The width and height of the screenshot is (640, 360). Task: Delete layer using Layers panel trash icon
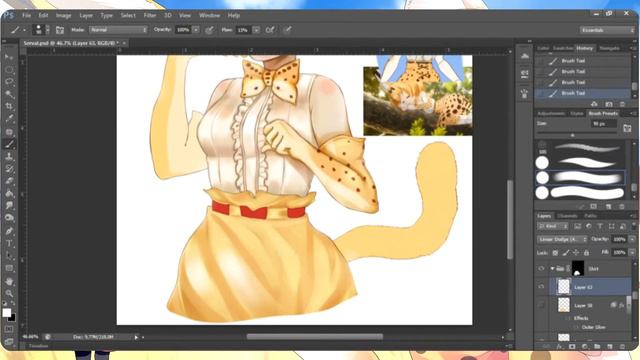pos(622,347)
